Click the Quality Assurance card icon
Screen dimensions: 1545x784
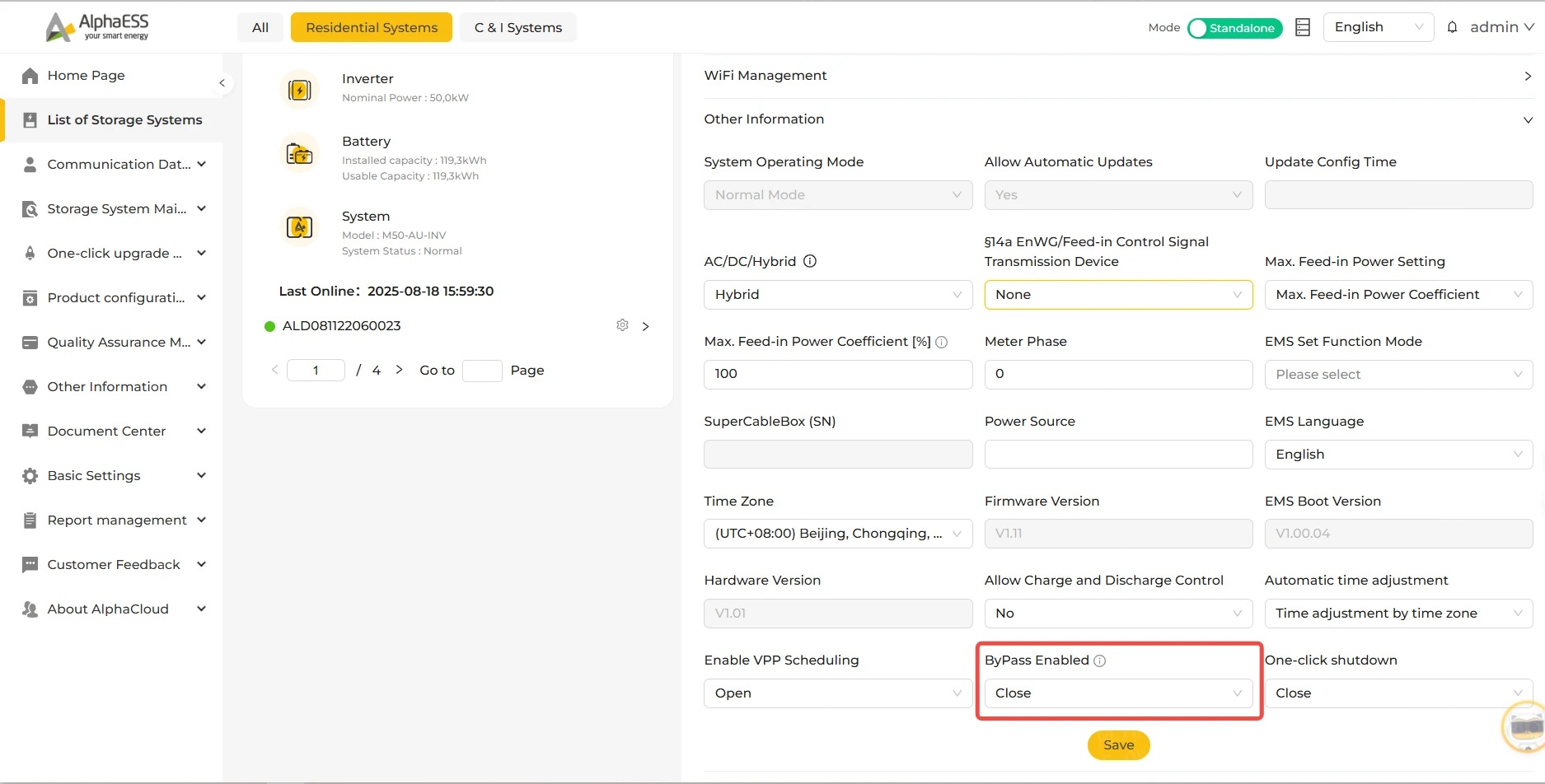coord(30,343)
